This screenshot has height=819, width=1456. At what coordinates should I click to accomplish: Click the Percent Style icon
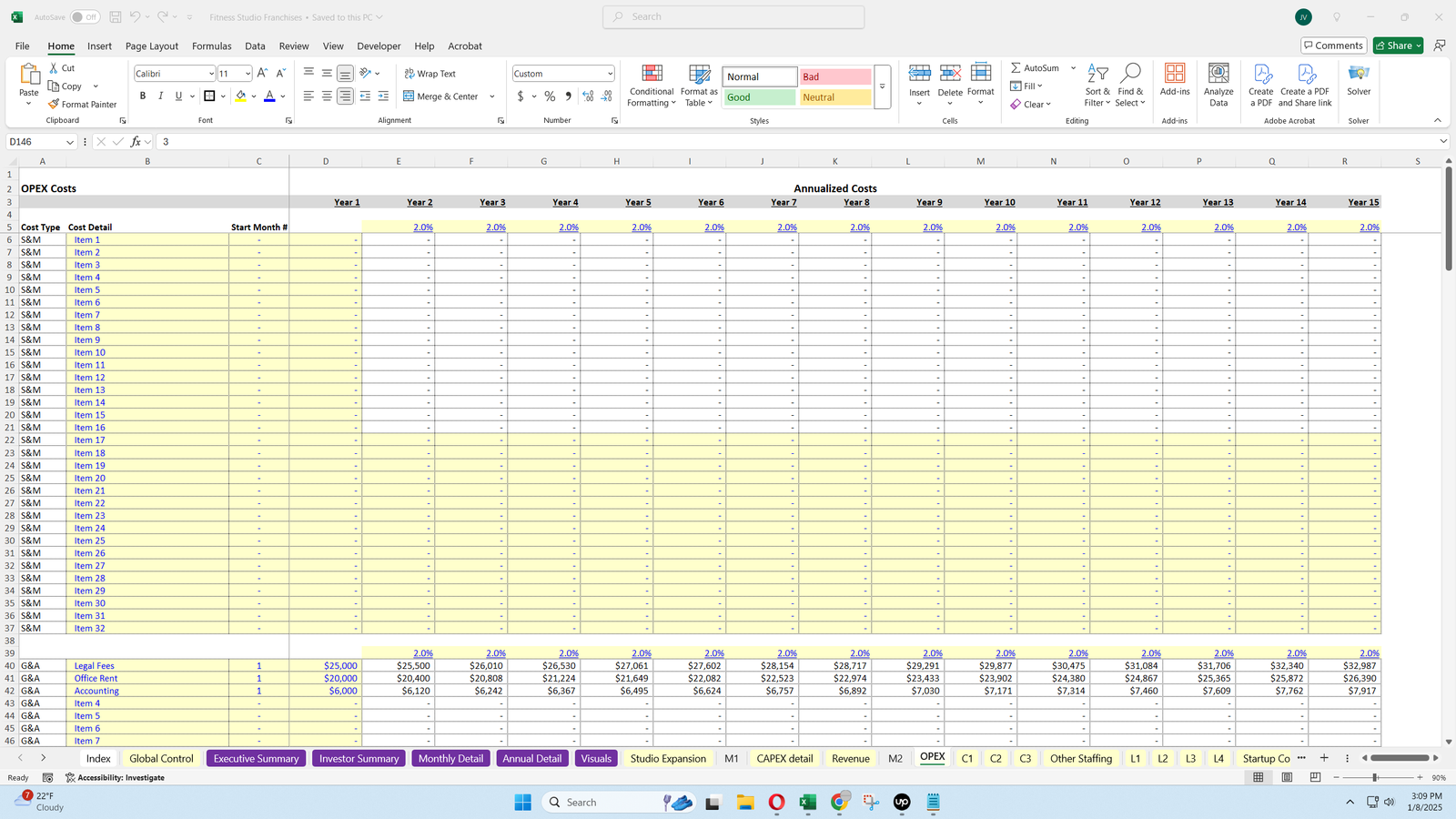(x=550, y=96)
